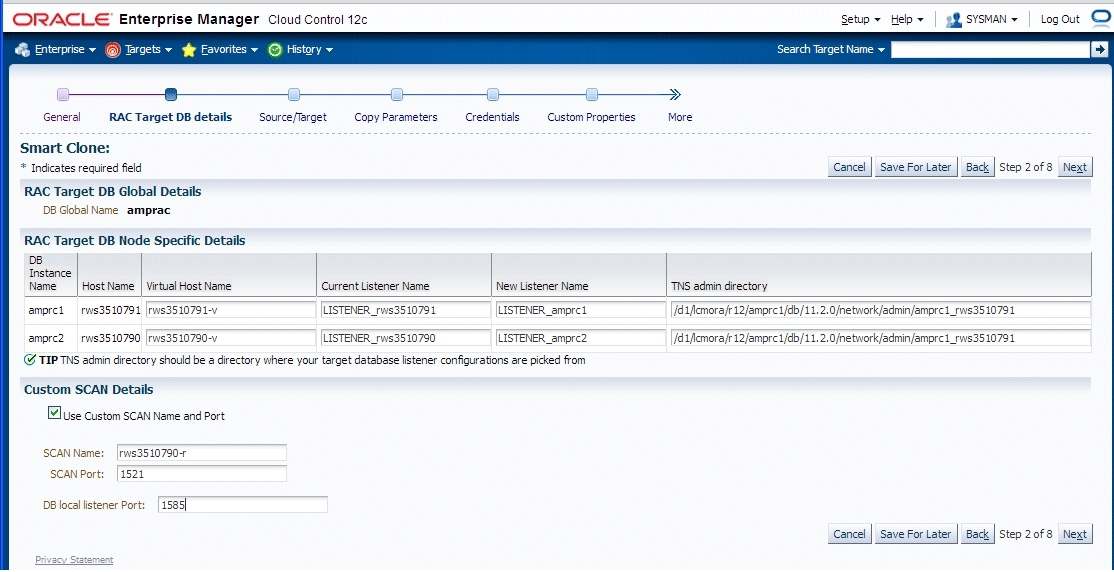
Task: Click the Source/Target step marker
Action: (293, 95)
